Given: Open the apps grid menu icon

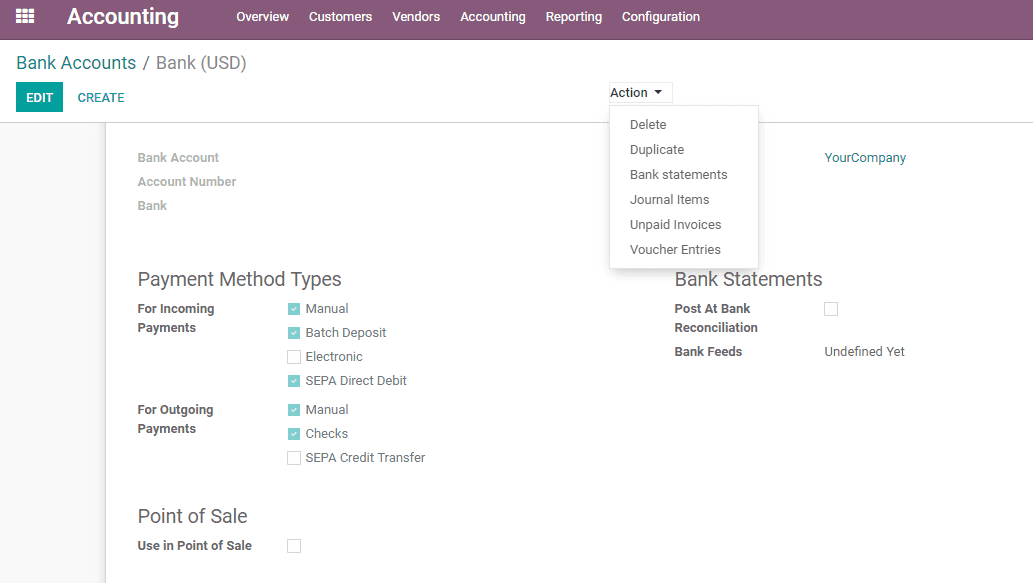Looking at the screenshot, I should tap(25, 16).
